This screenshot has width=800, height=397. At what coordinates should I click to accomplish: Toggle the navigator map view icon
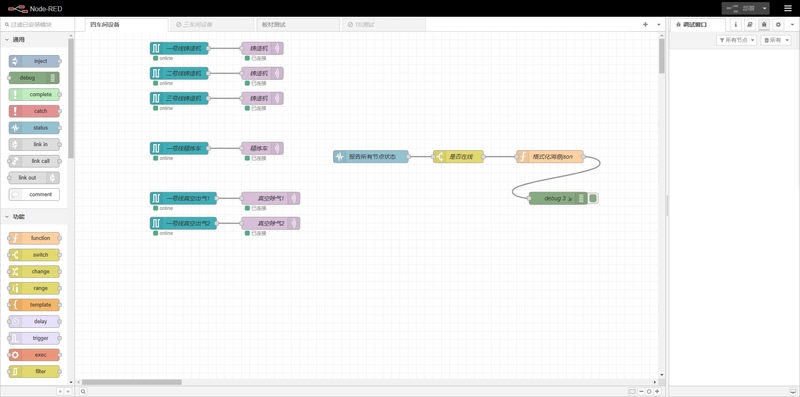pos(632,391)
